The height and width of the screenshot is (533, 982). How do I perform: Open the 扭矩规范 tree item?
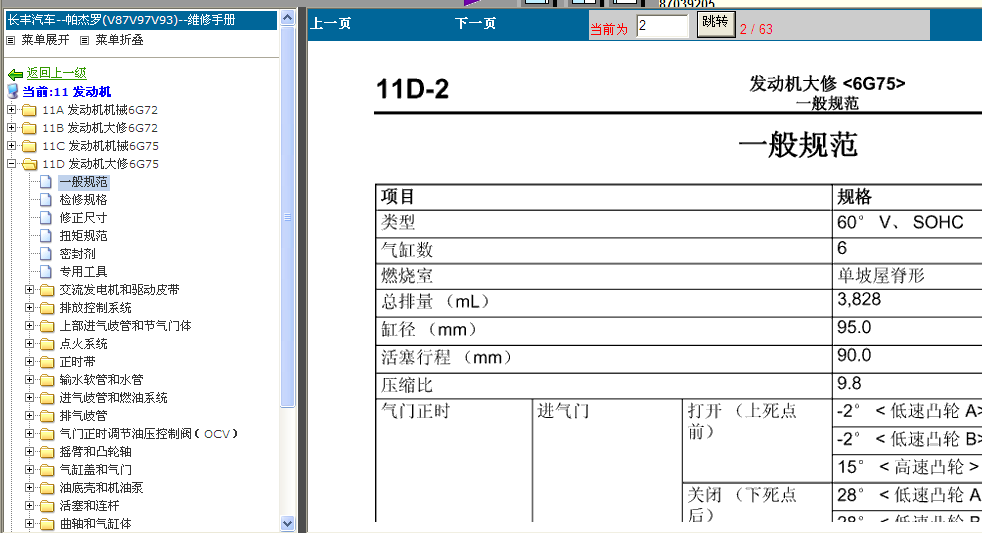(83, 236)
